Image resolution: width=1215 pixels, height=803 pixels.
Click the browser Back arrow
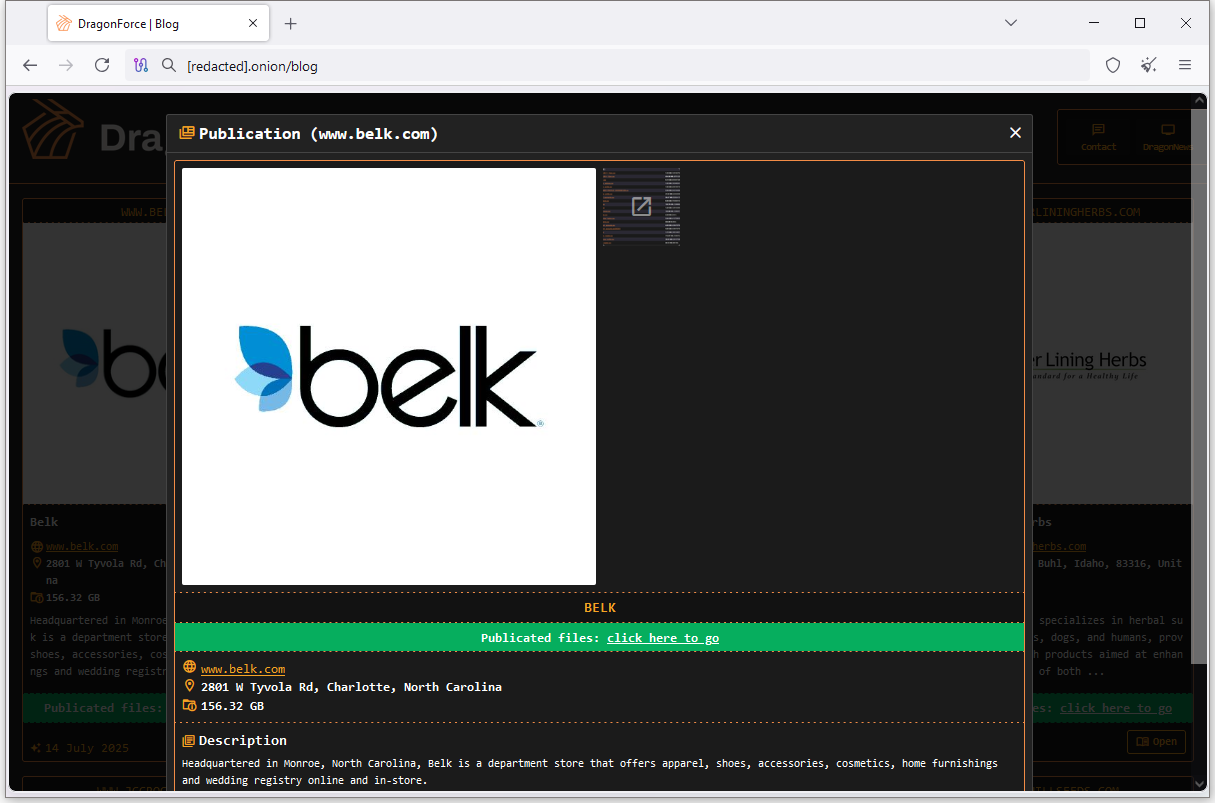[30, 65]
